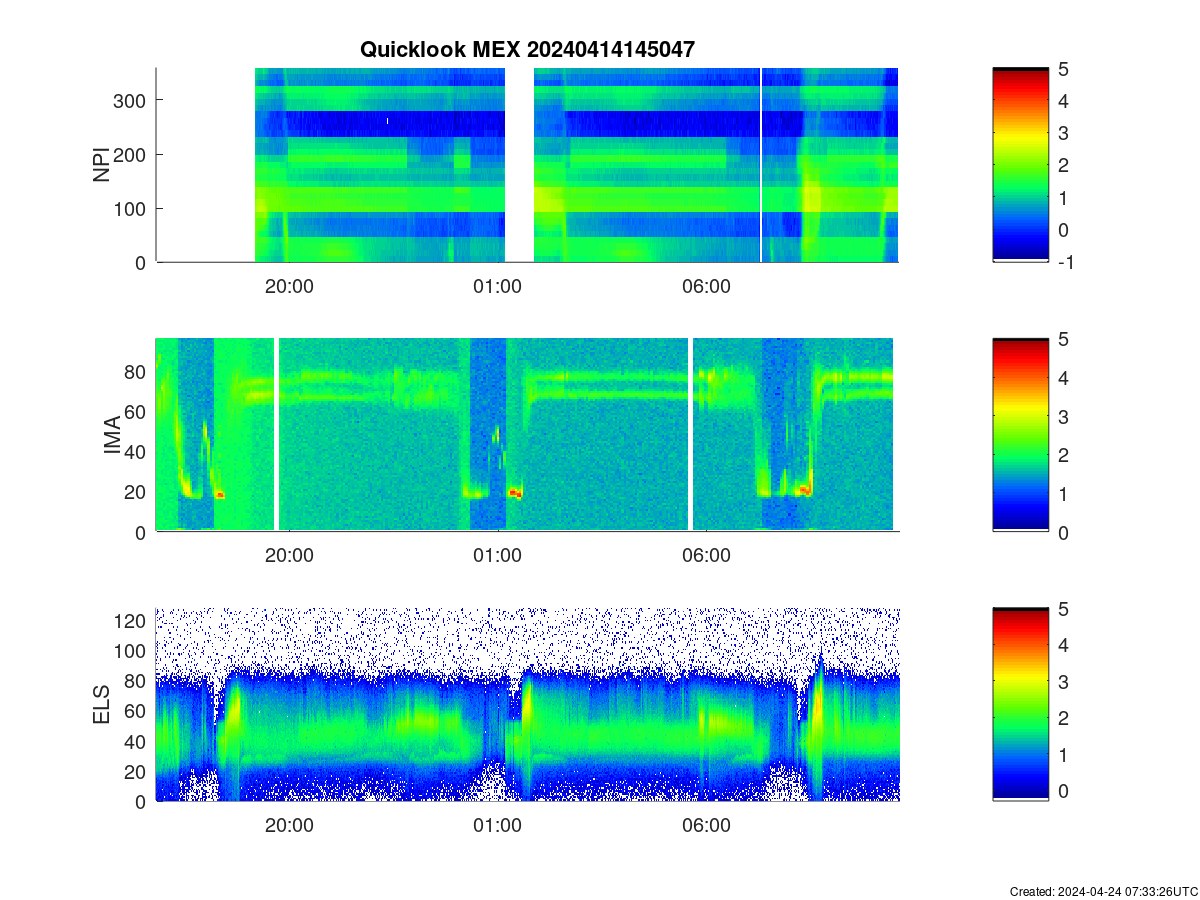This screenshot has width=1200, height=900.
Task: Click the 5 label on IMA colorbar
Action: [1063, 338]
